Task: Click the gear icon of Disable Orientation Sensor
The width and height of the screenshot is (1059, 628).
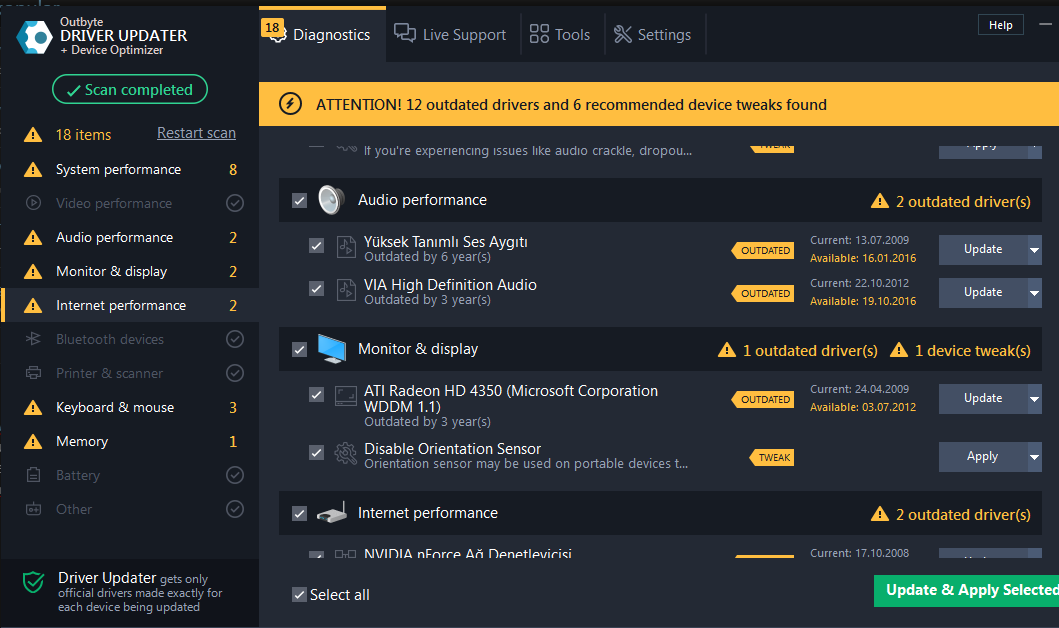Action: pos(346,453)
